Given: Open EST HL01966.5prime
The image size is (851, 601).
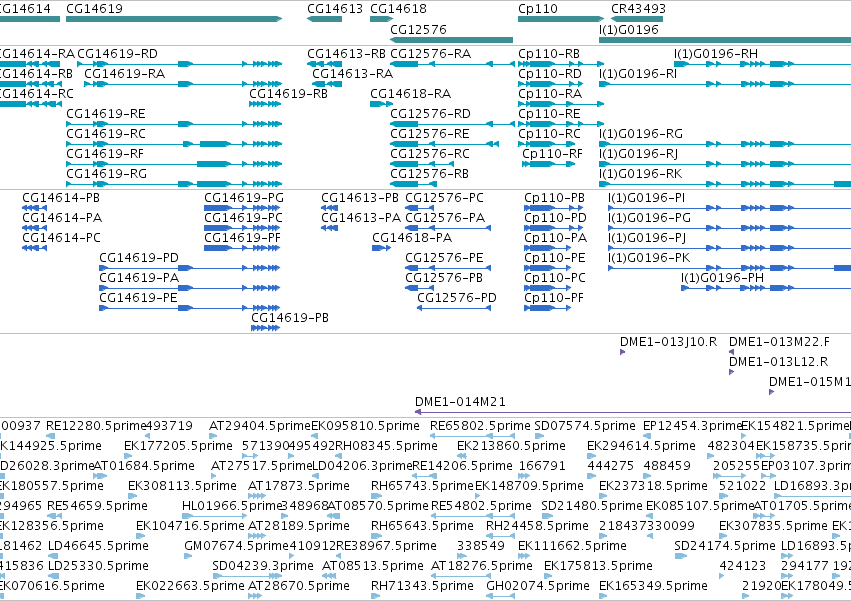Looking at the screenshot, I should [232, 506].
